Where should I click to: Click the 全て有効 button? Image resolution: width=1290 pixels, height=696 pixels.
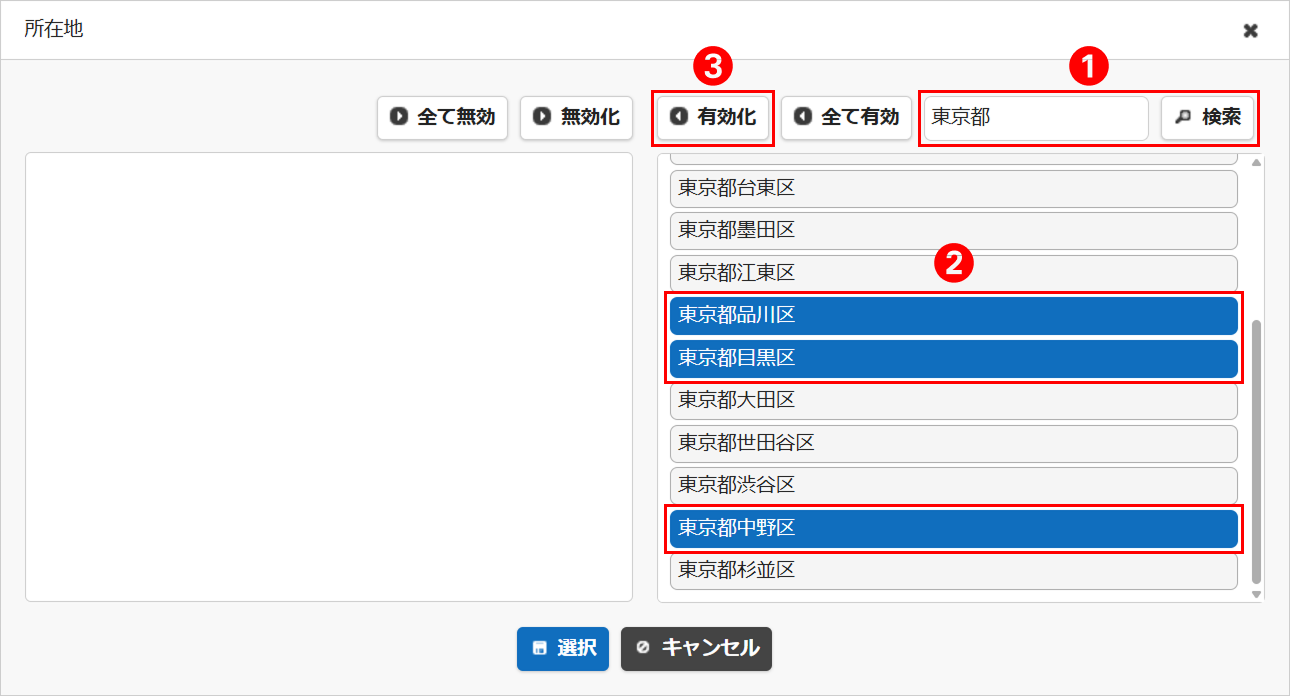[846, 117]
